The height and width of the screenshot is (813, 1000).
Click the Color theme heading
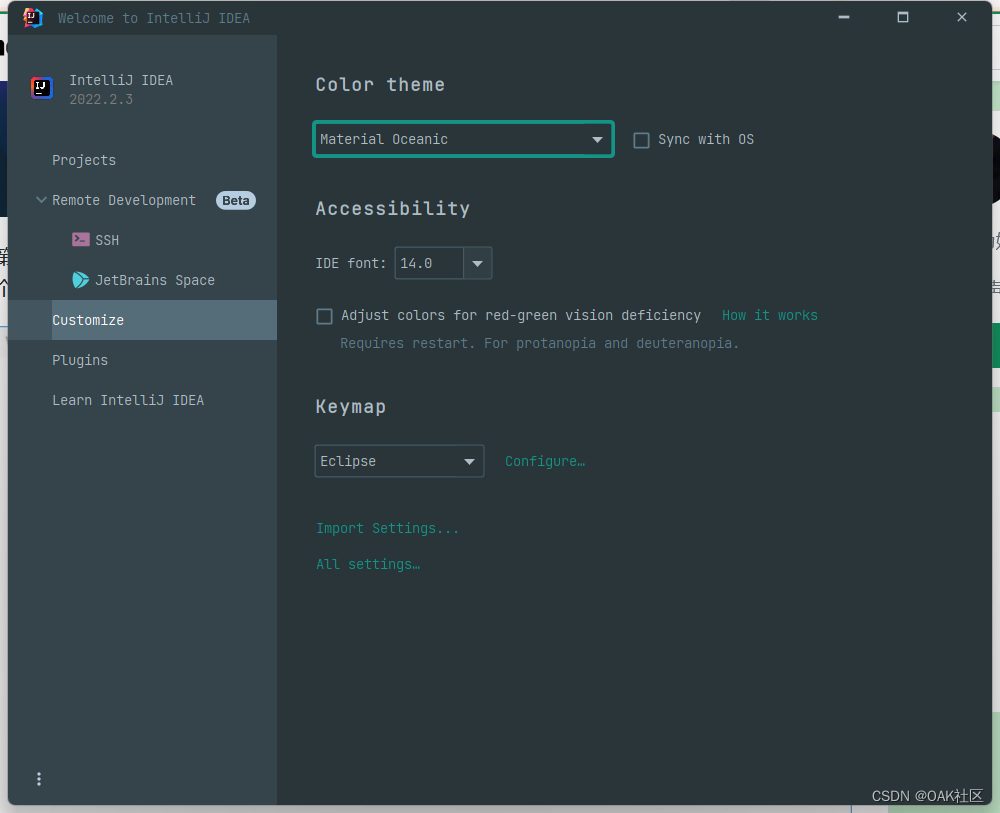point(380,85)
